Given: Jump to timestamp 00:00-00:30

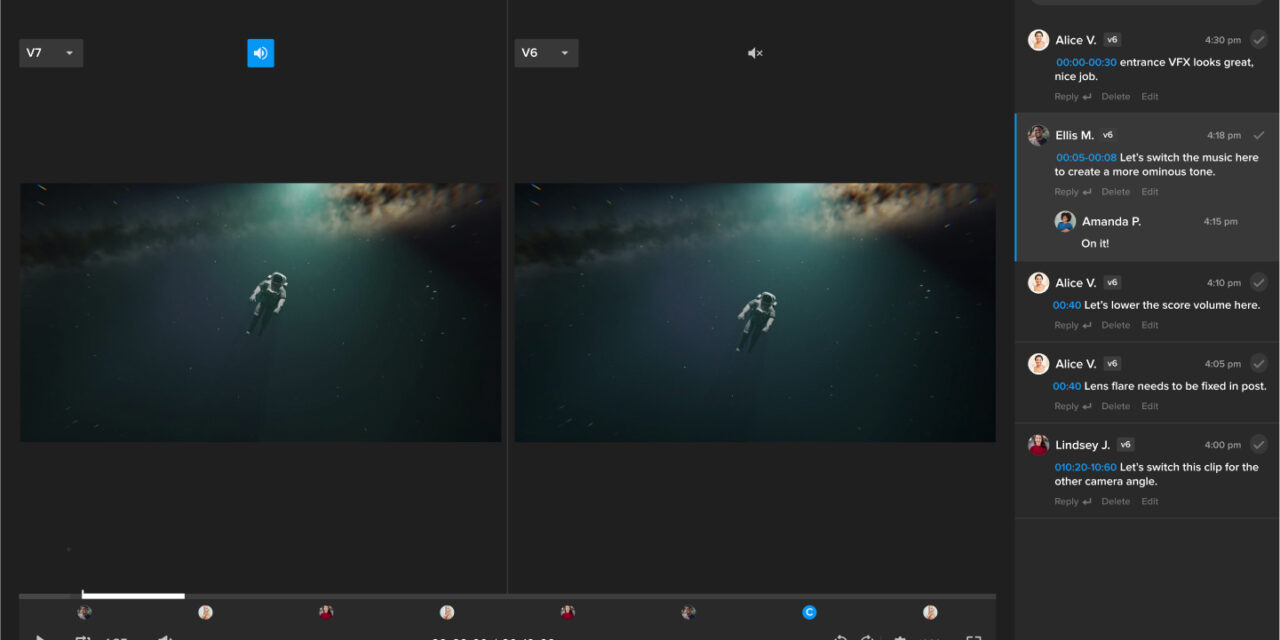Looking at the screenshot, I should [x=1086, y=62].
